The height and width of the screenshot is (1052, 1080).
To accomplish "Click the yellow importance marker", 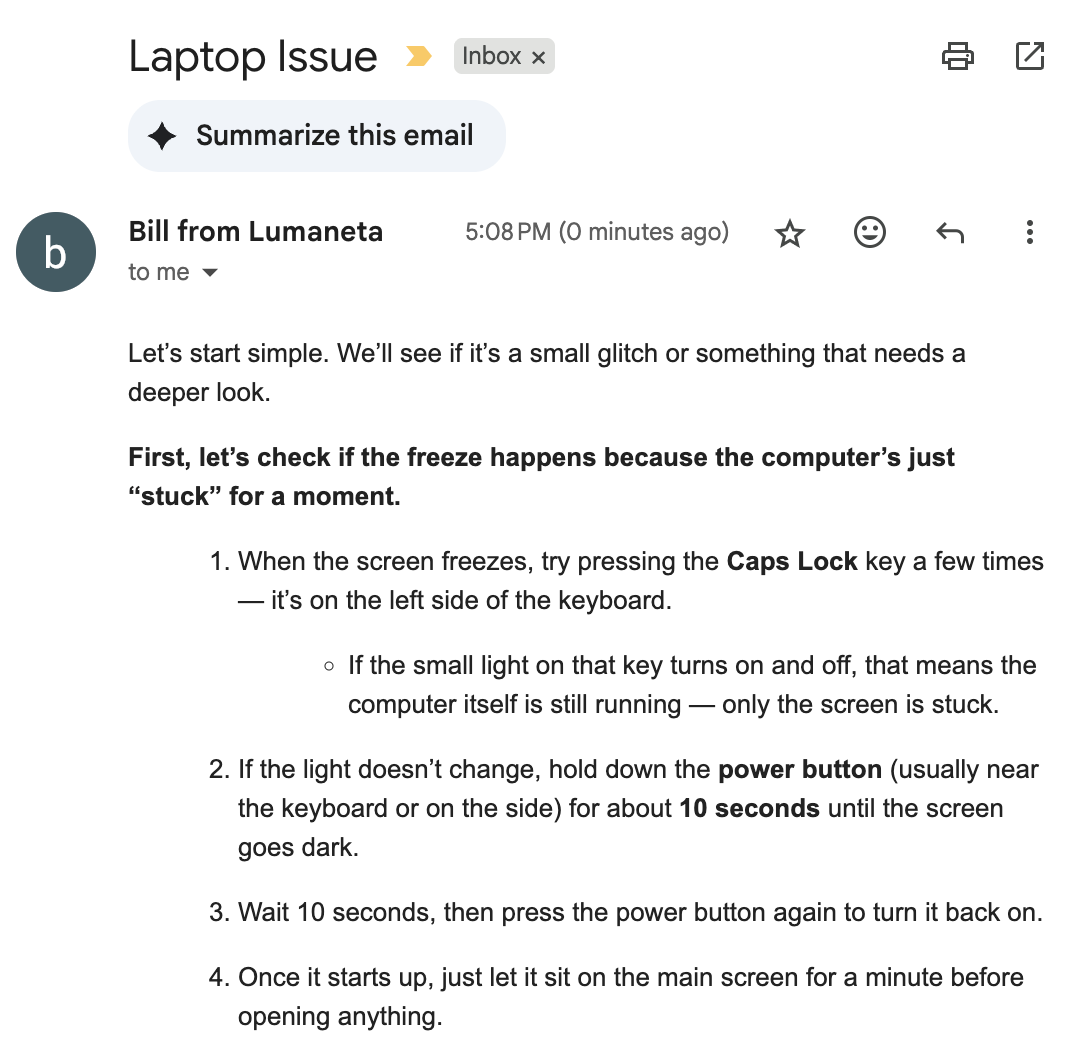I will click(418, 57).
